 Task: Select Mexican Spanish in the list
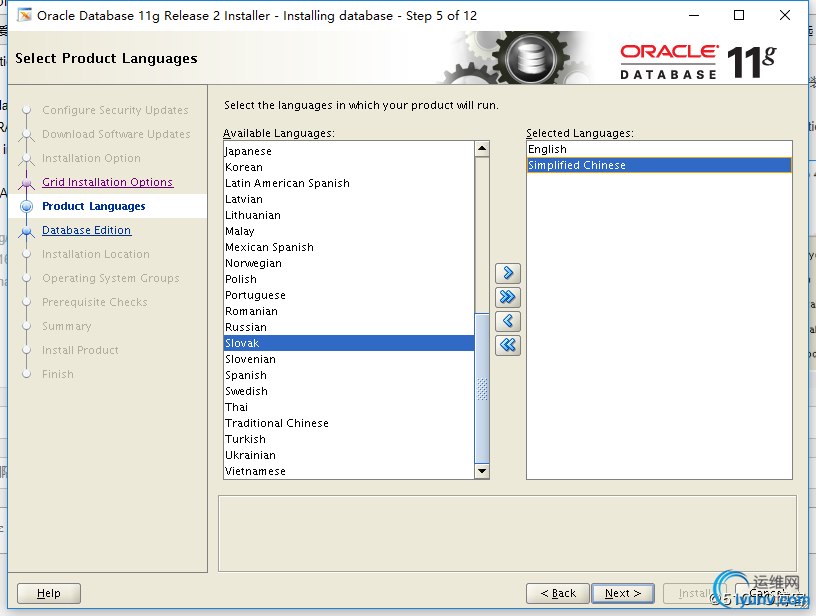(349, 247)
